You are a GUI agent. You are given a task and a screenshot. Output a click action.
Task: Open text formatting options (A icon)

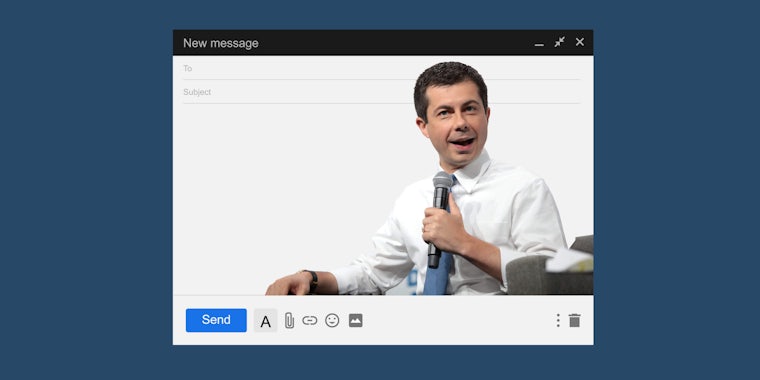pos(266,321)
